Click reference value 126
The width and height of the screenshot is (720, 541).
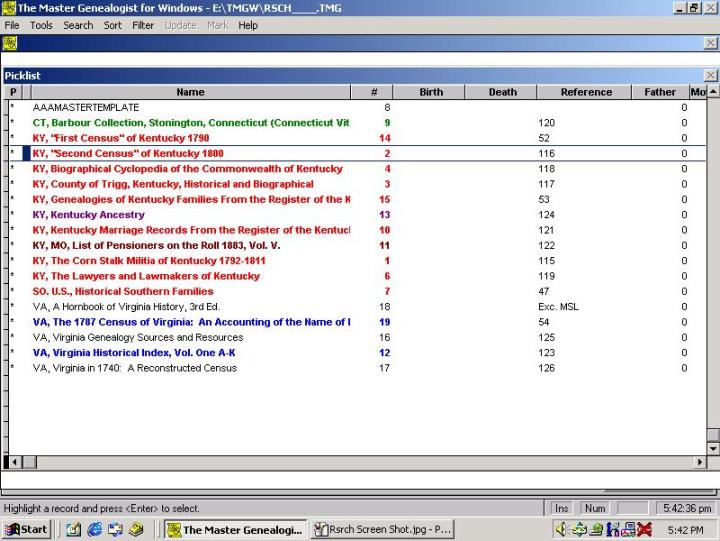point(546,368)
